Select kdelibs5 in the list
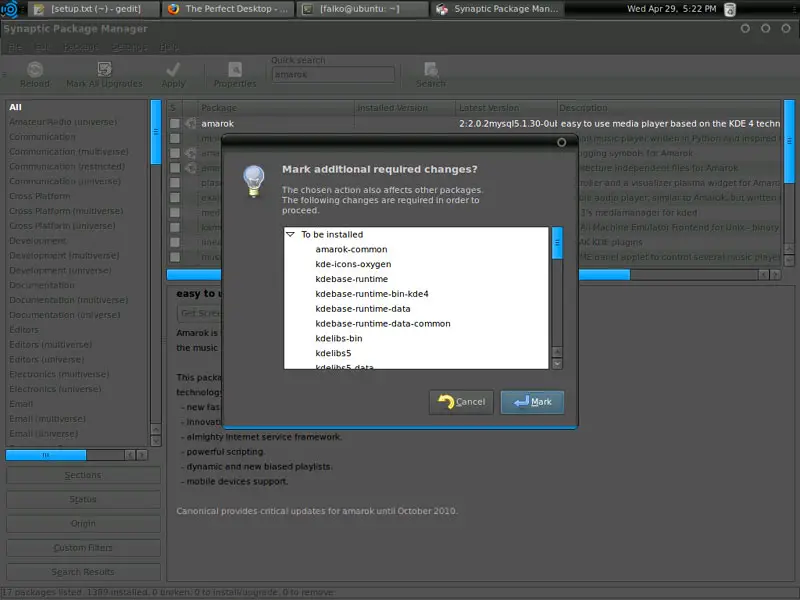The width and height of the screenshot is (800, 600). (333, 353)
